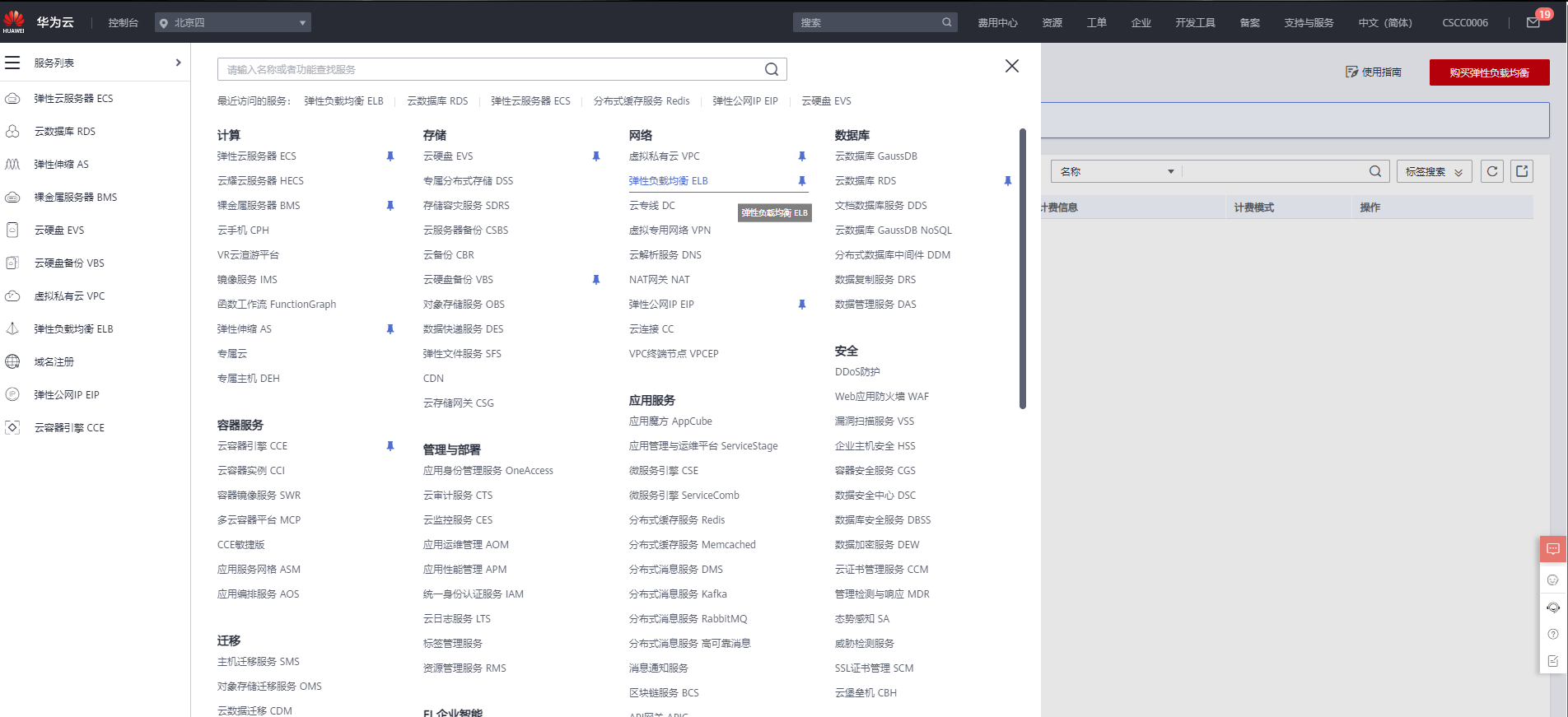Open 资源 in the top navigation
Image resolution: width=1568 pixels, height=717 pixels.
(1052, 23)
